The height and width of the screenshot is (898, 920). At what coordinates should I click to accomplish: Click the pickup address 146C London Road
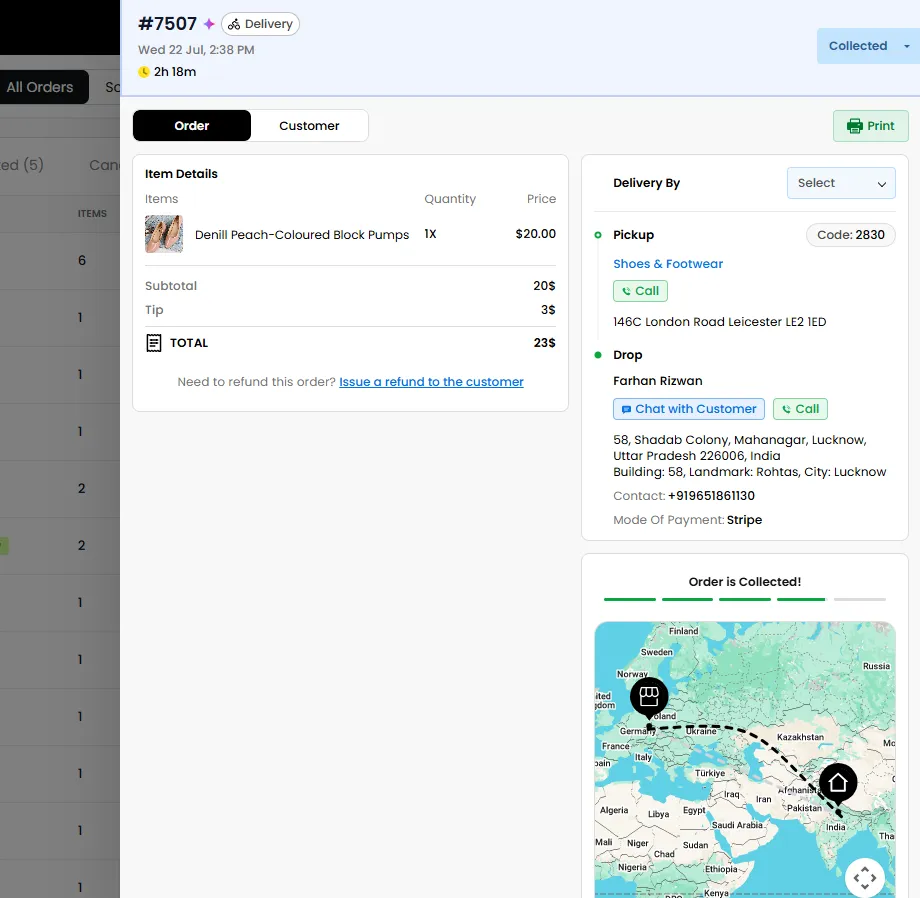pyautogui.click(x=719, y=322)
